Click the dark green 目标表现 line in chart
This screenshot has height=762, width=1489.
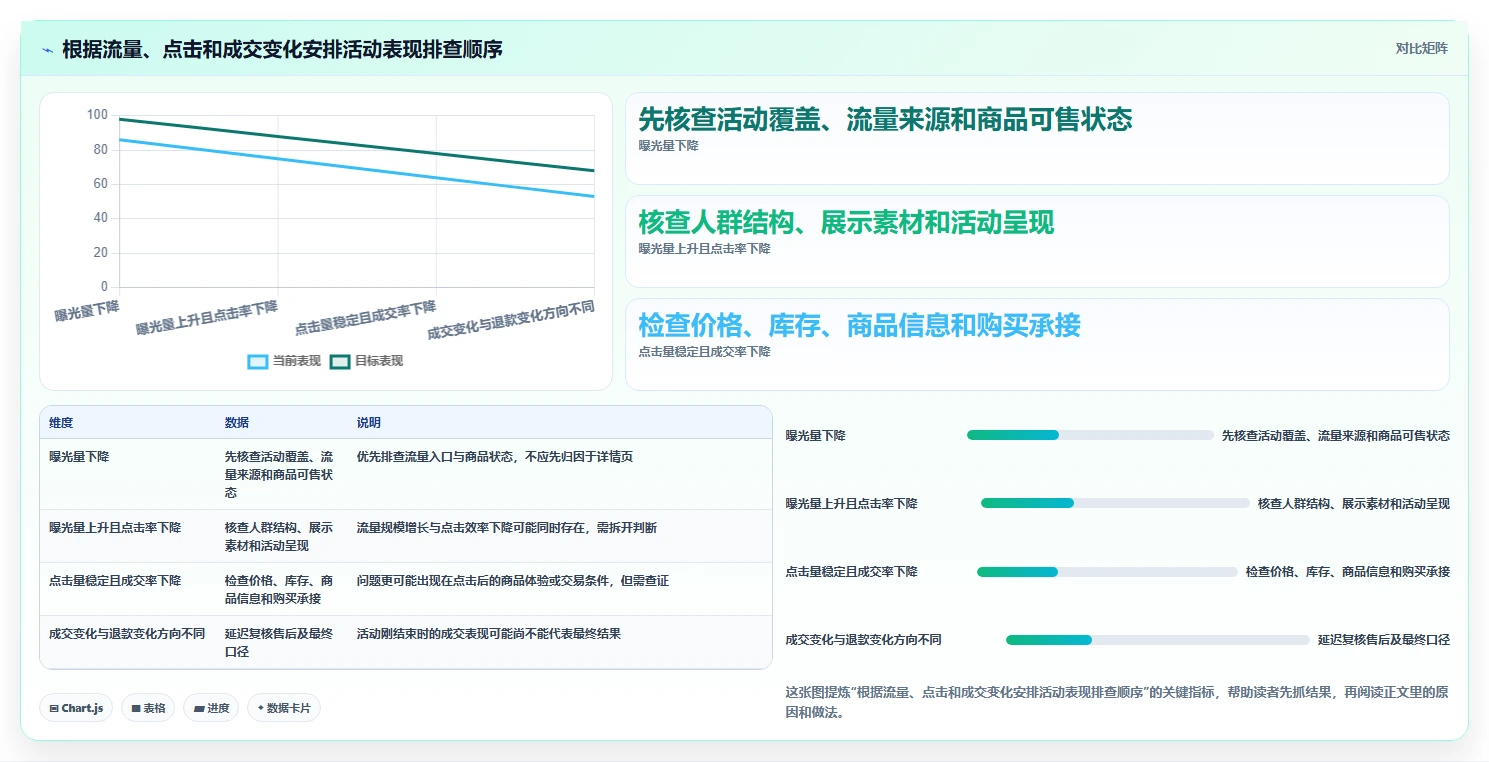[x=357, y=145]
